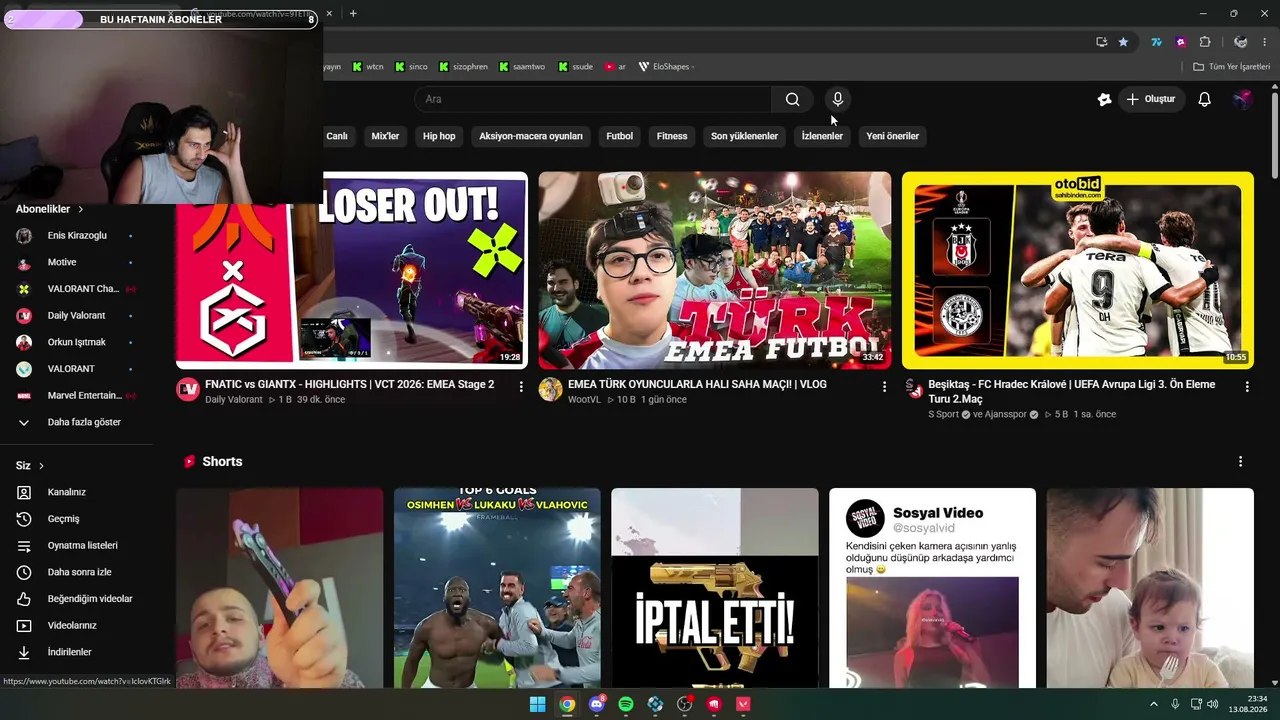1280x720 pixels.
Task: Open Spotify from the taskbar
Action: [626, 704]
